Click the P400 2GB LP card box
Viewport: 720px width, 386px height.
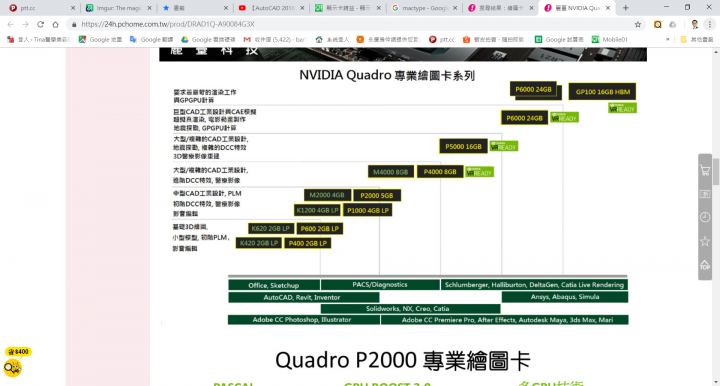tap(308, 243)
